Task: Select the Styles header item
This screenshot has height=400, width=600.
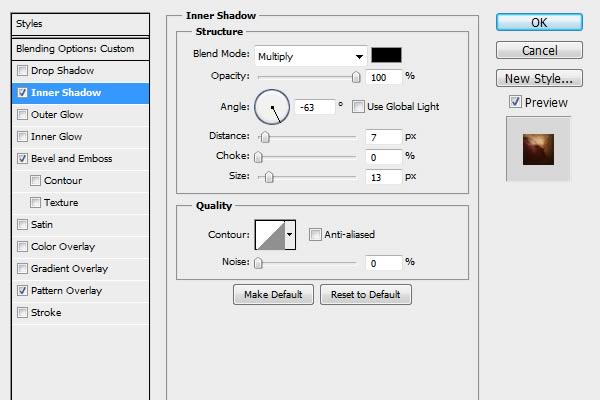Action: 80,24
